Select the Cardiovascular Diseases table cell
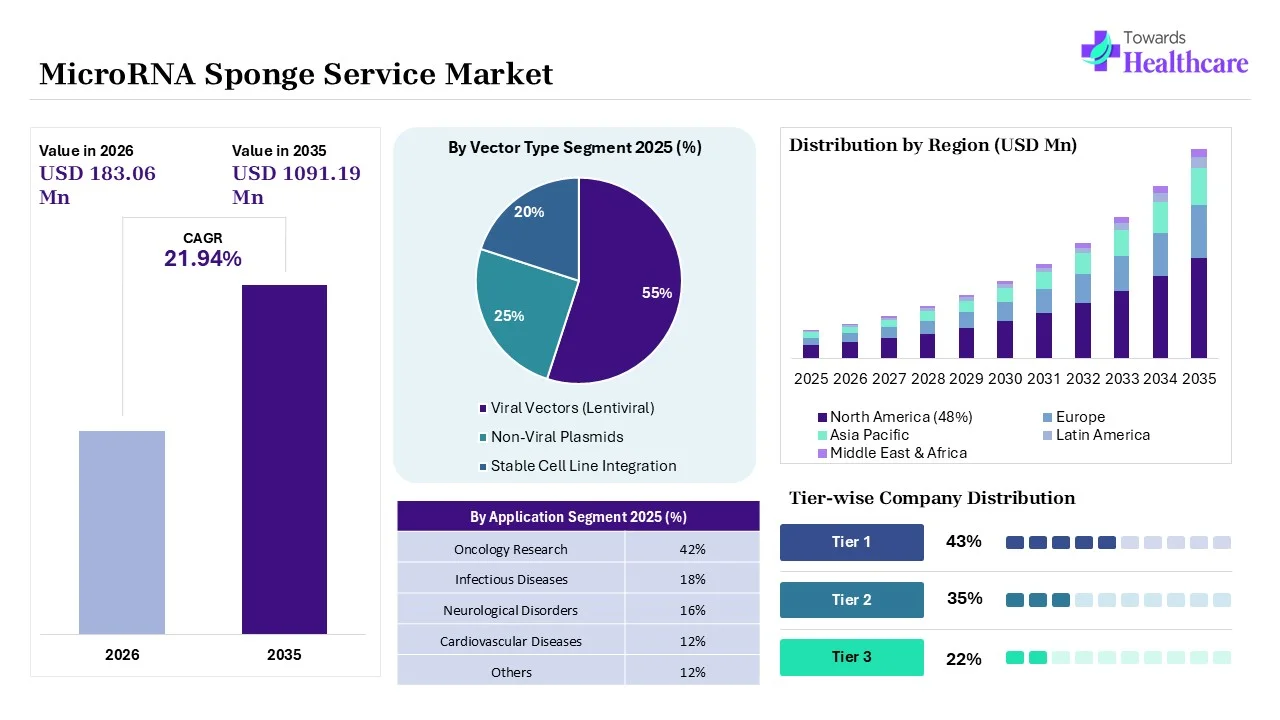The image size is (1280, 720). tap(511, 641)
